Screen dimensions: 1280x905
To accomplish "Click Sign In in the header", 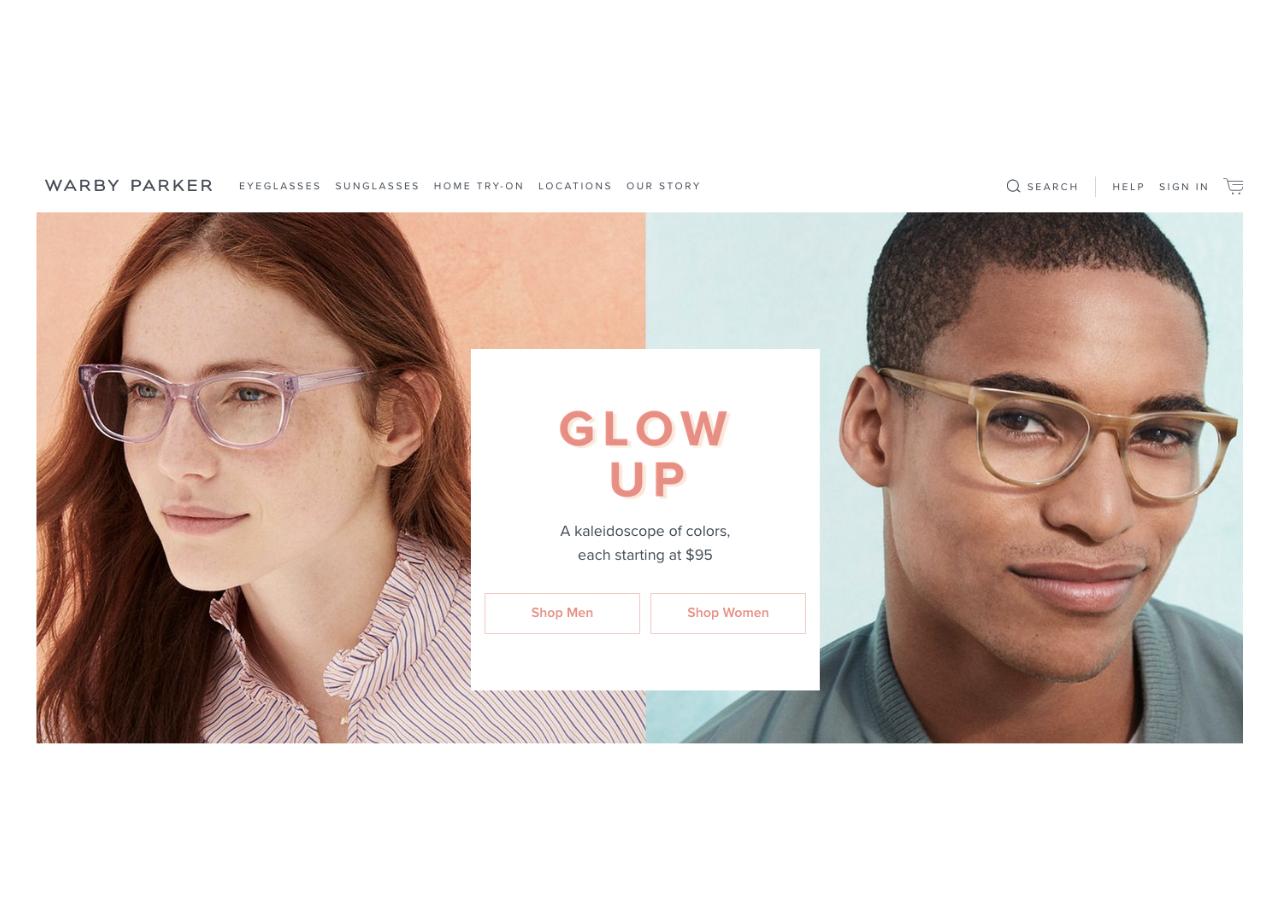I will coord(1184,187).
